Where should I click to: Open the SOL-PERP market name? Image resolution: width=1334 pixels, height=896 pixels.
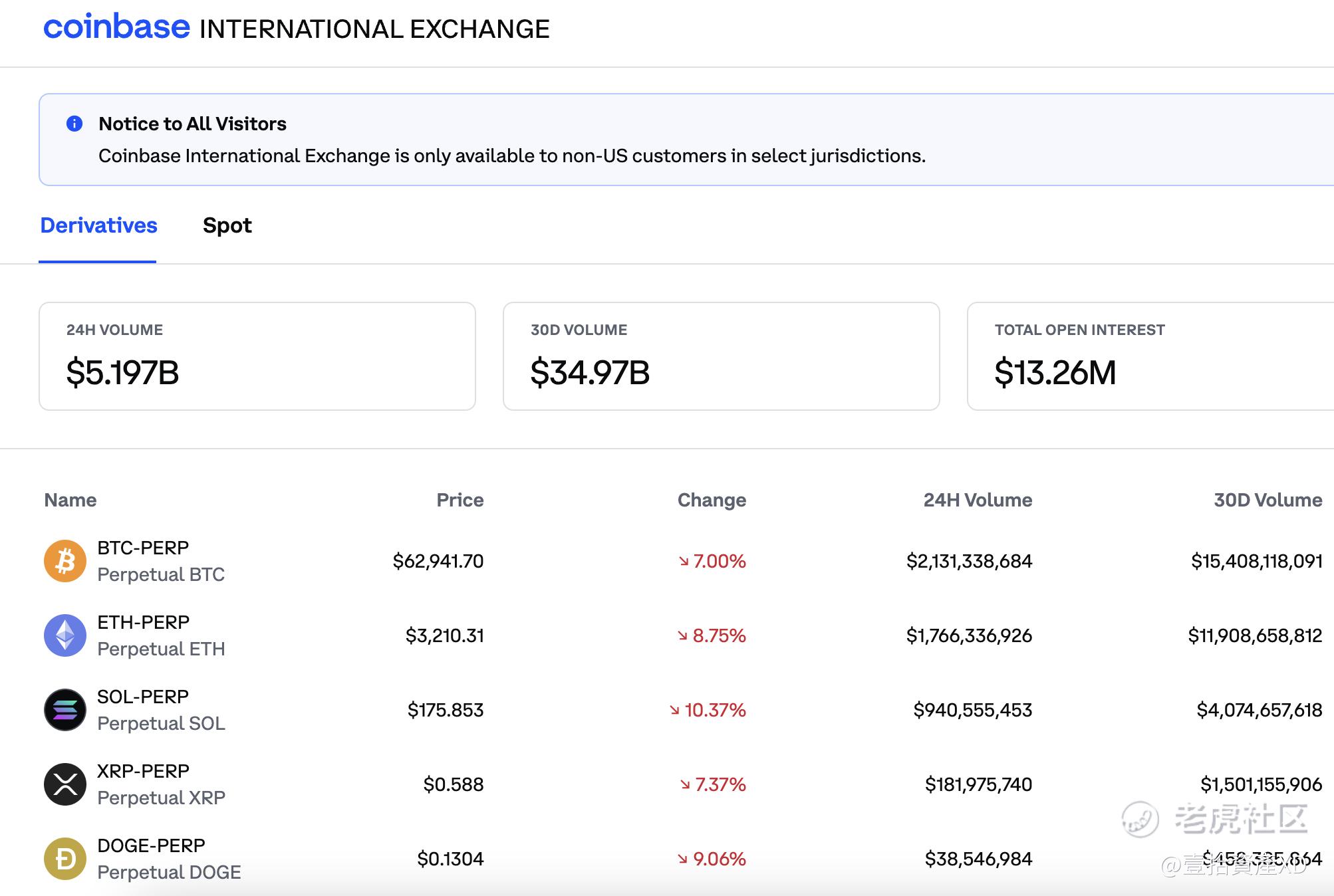[143, 697]
